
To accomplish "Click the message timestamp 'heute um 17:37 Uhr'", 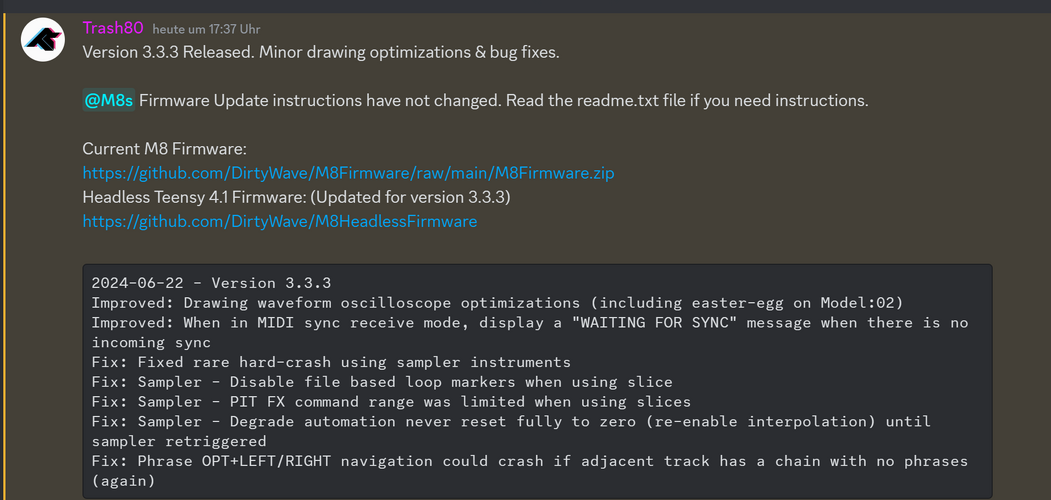I will point(206,30).
